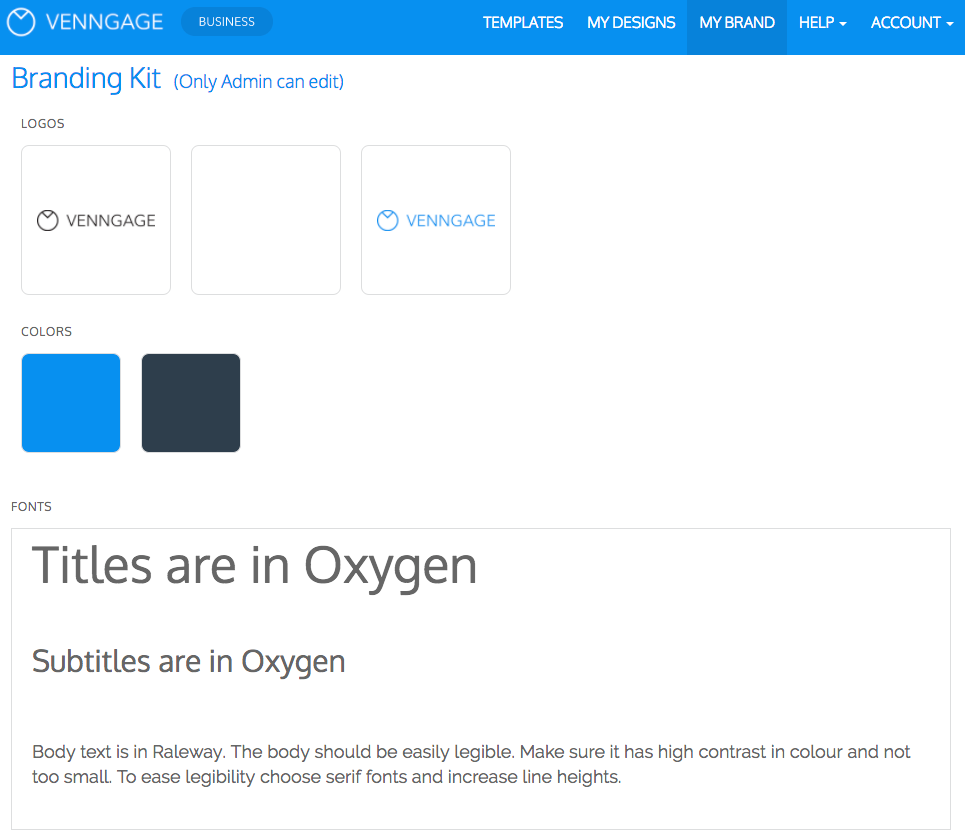Select the blue Venngage logo card
Screen dimensions: 965x840
point(436,220)
